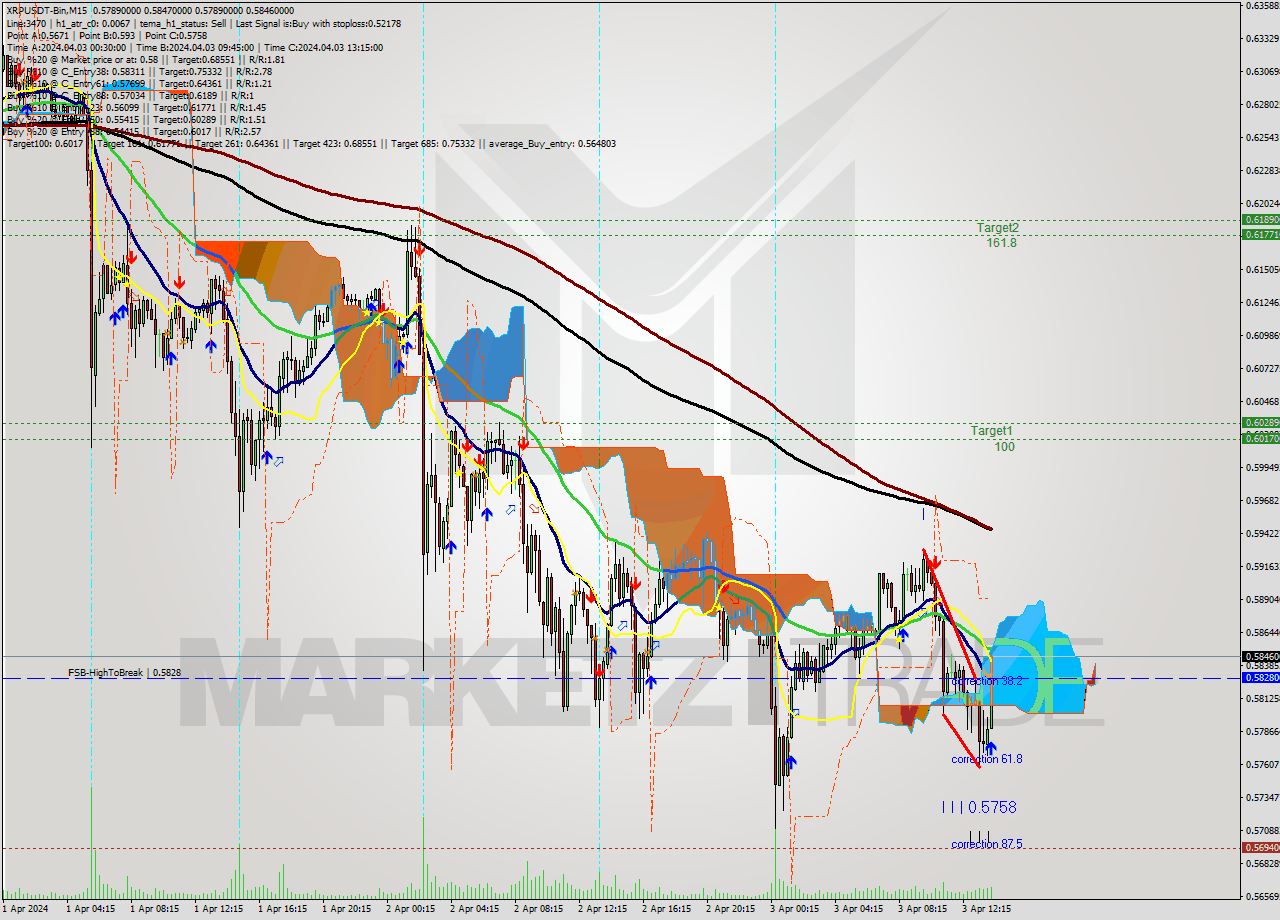Select the 'correction 38.2' label
The width and height of the screenshot is (1280, 920).
987,681
